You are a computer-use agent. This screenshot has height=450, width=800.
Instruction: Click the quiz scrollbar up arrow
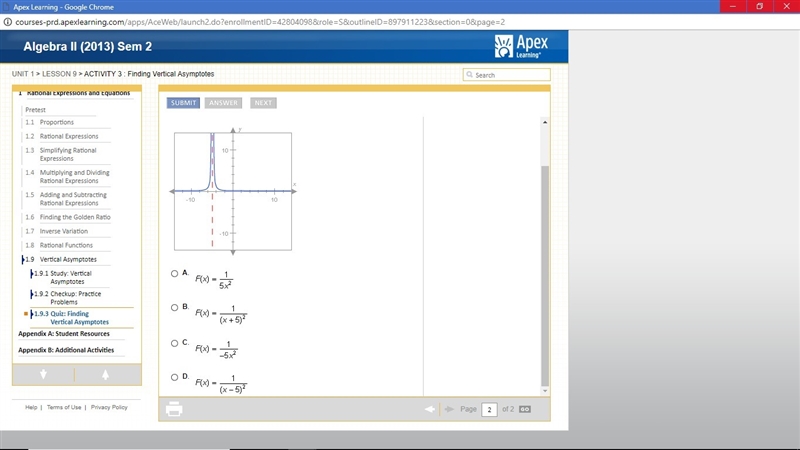tap(545, 122)
